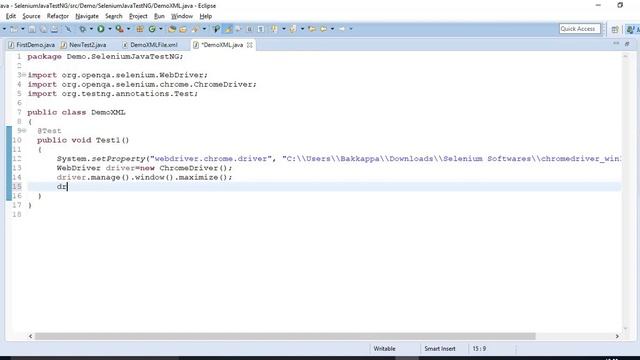Open the Run configurations dropdown arrow

(x=109, y=29)
